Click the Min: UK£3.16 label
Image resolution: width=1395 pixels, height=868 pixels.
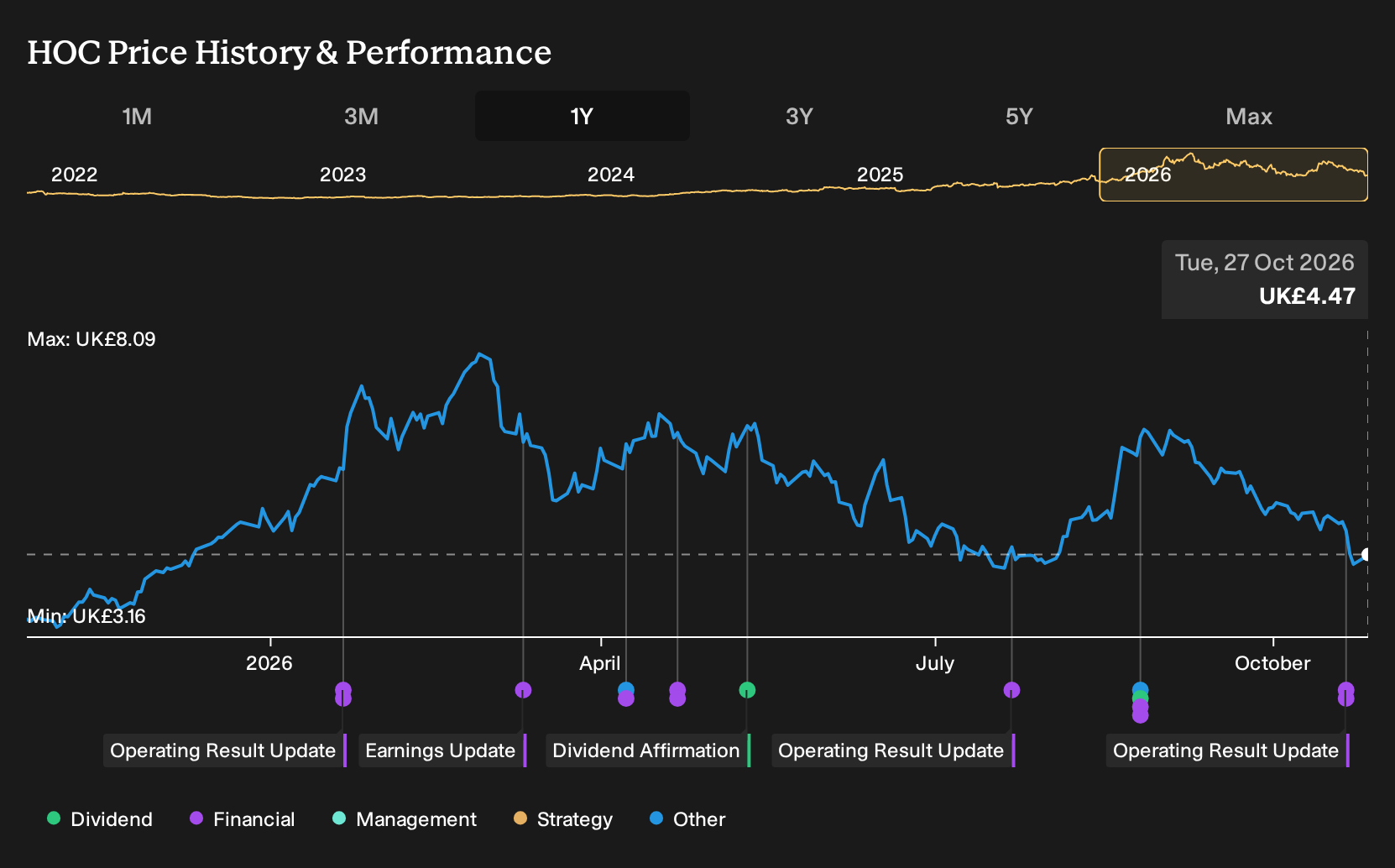click(x=86, y=616)
